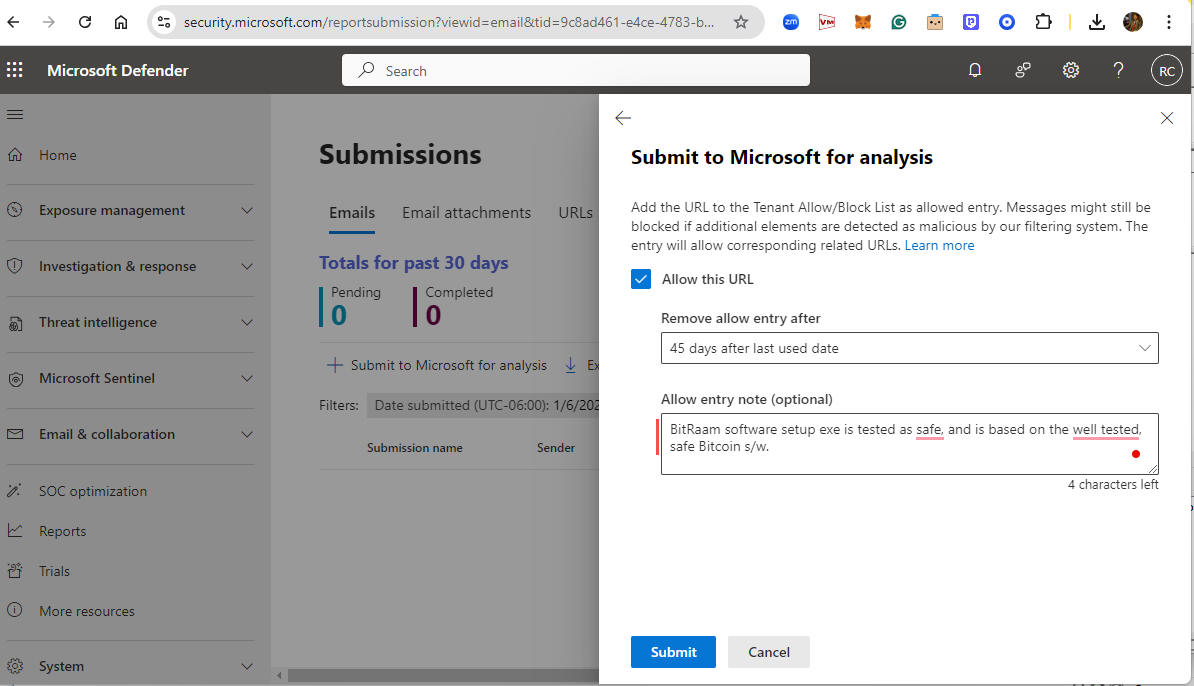Click the Pending count 0
The image size is (1194, 686).
point(339,314)
